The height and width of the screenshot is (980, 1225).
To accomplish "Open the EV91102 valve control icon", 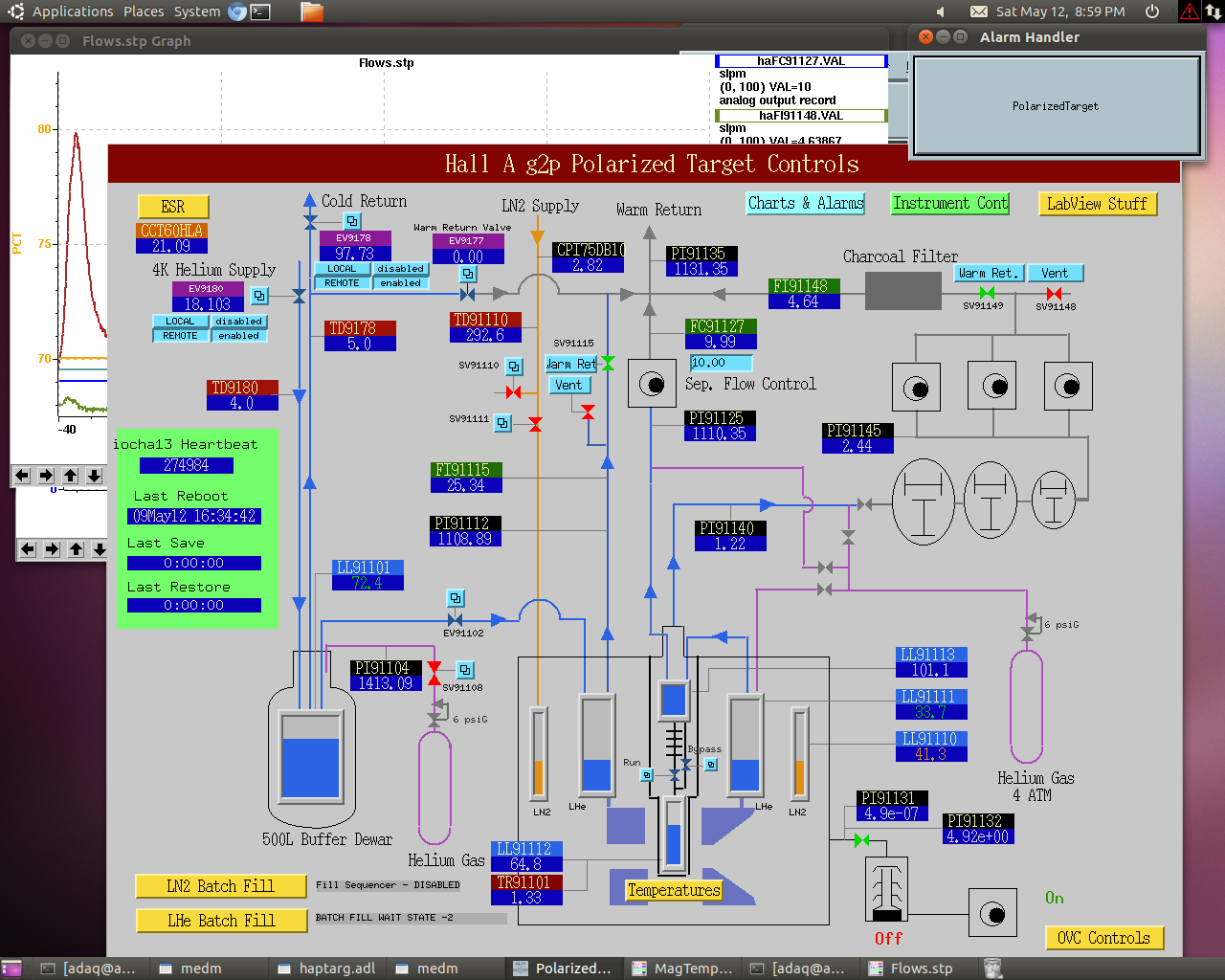I will [456, 598].
